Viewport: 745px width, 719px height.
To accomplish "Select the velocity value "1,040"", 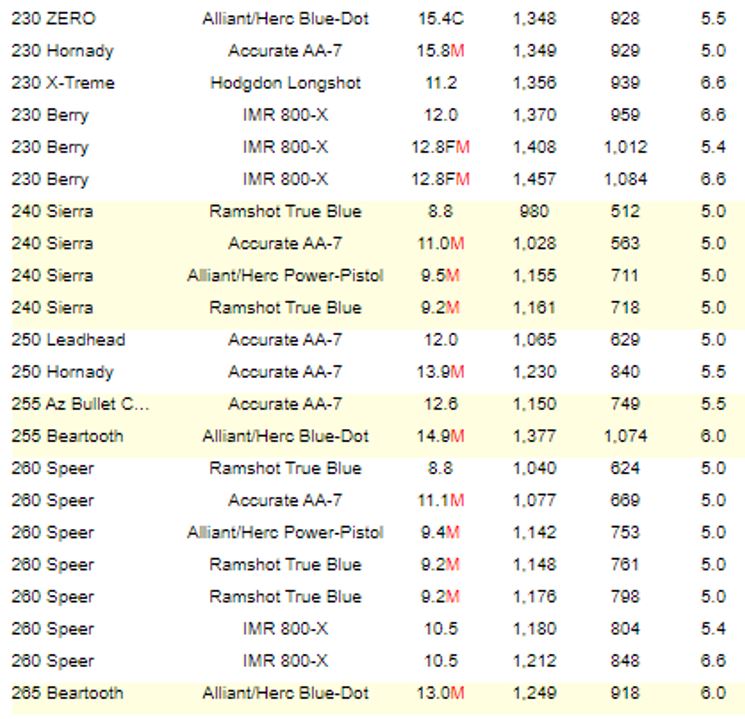I will [x=534, y=468].
